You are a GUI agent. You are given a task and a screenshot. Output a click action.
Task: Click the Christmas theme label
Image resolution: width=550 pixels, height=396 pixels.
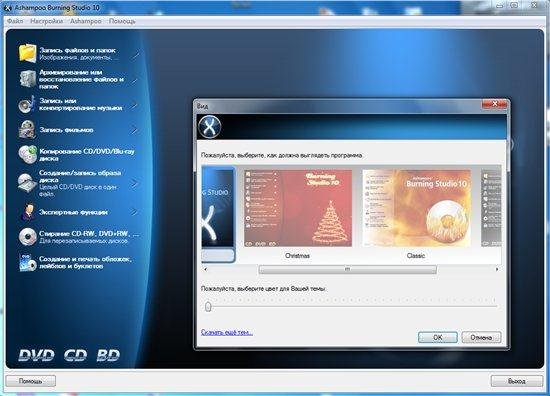[x=297, y=256]
